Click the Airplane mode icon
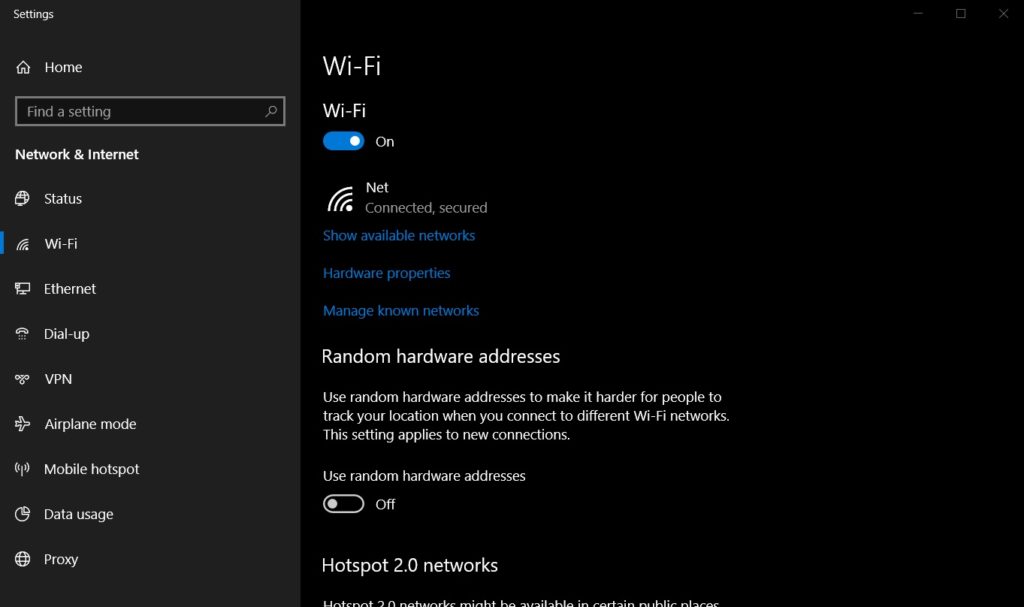The image size is (1024, 607). pos(22,423)
